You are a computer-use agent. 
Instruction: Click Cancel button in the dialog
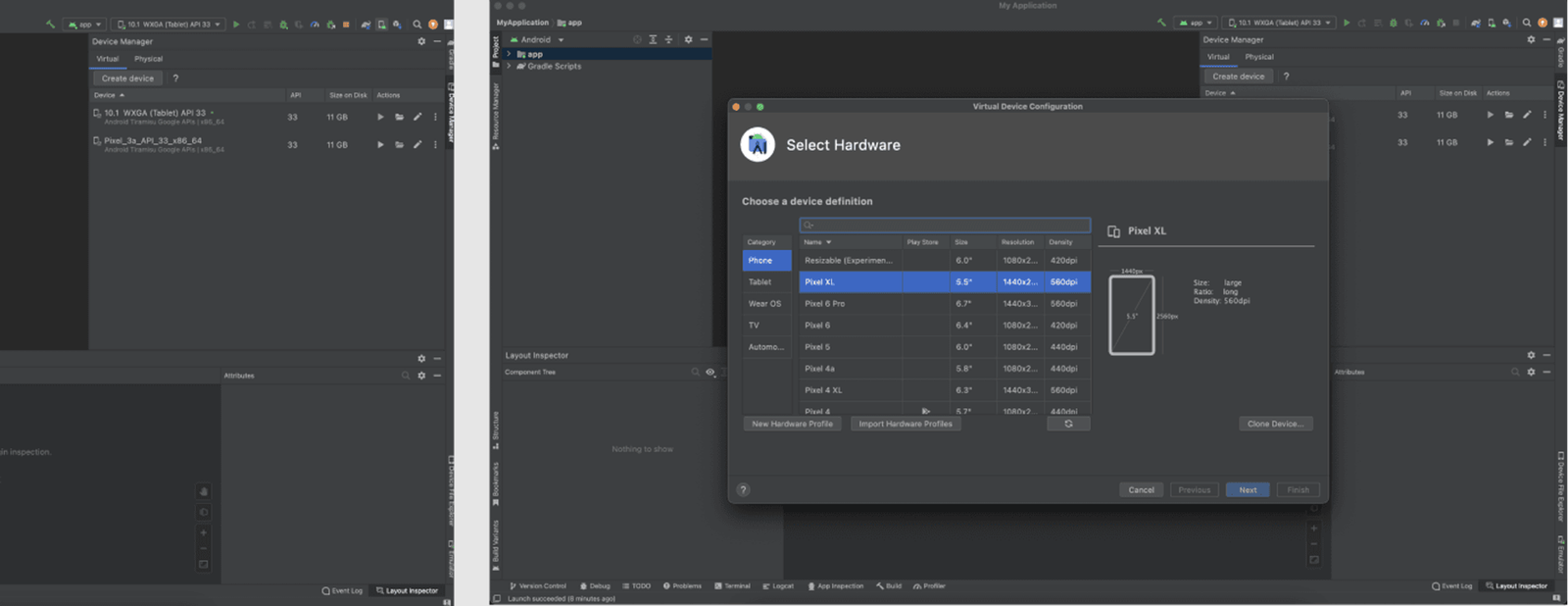pyautogui.click(x=1141, y=489)
